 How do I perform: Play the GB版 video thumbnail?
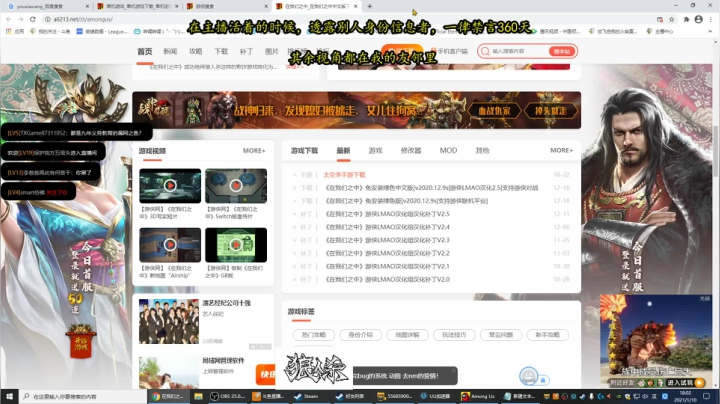click(x=236, y=245)
